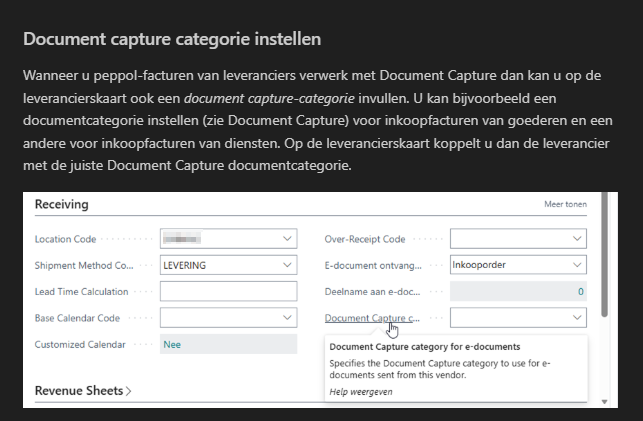Open the Over-Receipt Code dropdown
Screen dimensions: 643x421
(x=577, y=239)
